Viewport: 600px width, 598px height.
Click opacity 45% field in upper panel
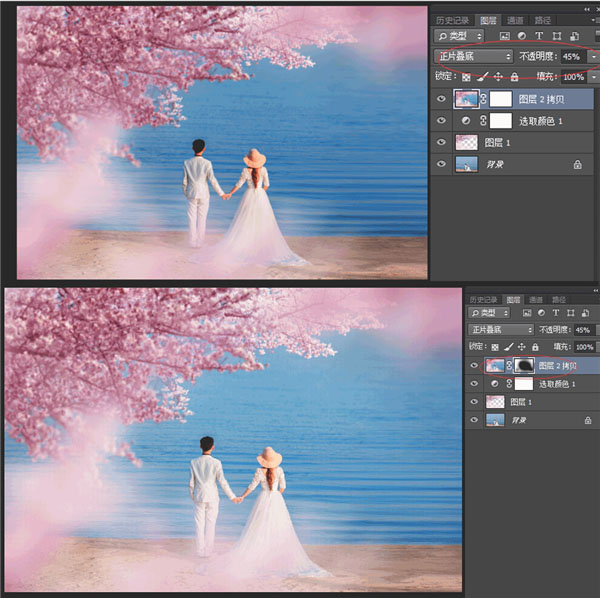coord(574,57)
